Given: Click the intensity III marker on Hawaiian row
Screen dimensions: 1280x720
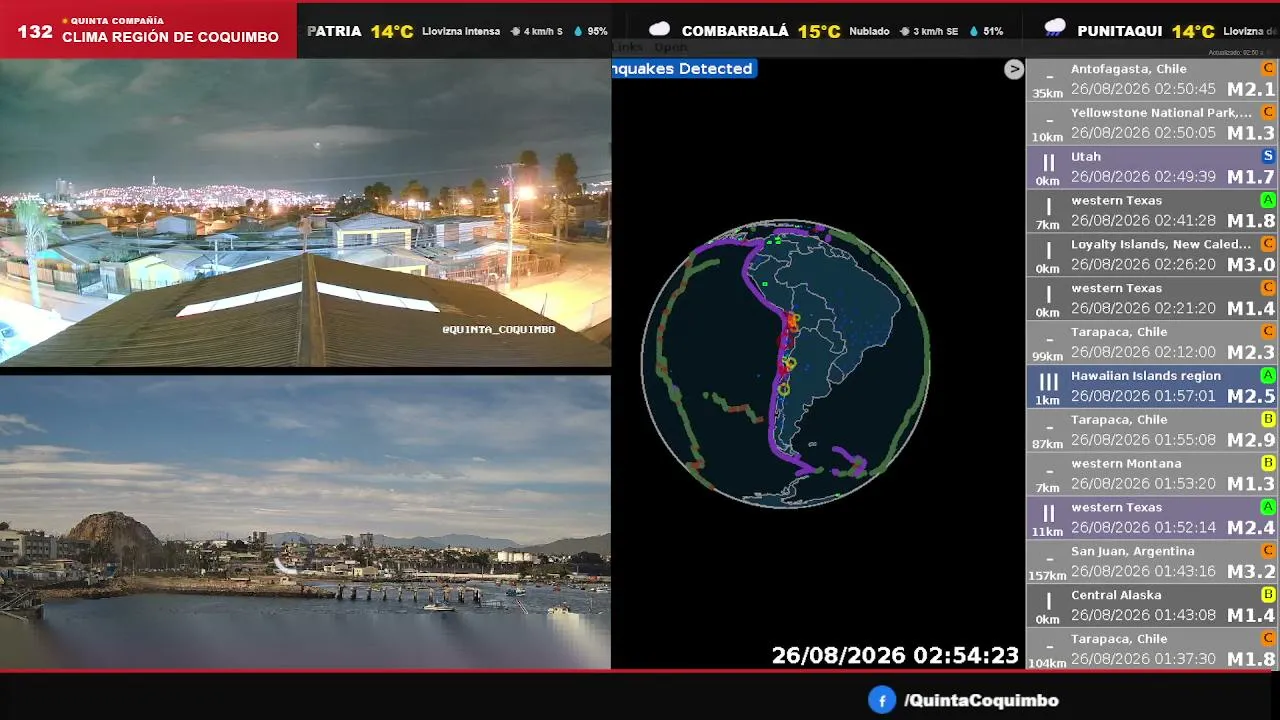Looking at the screenshot, I should pyautogui.click(x=1048, y=382).
